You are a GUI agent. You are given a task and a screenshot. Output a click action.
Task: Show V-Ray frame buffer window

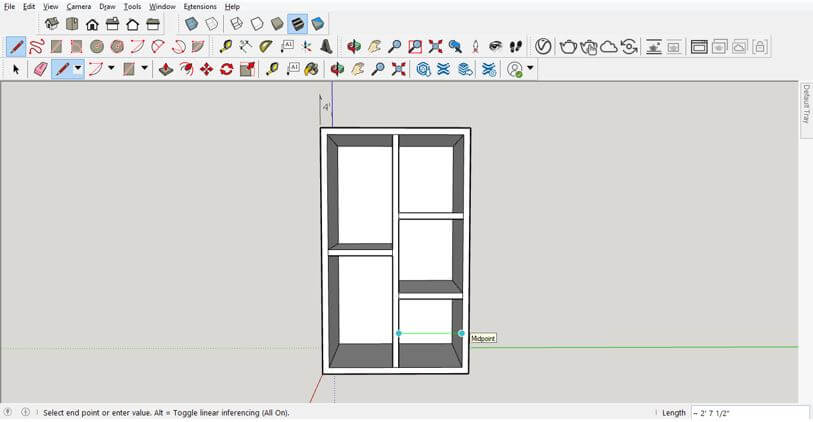click(699, 47)
